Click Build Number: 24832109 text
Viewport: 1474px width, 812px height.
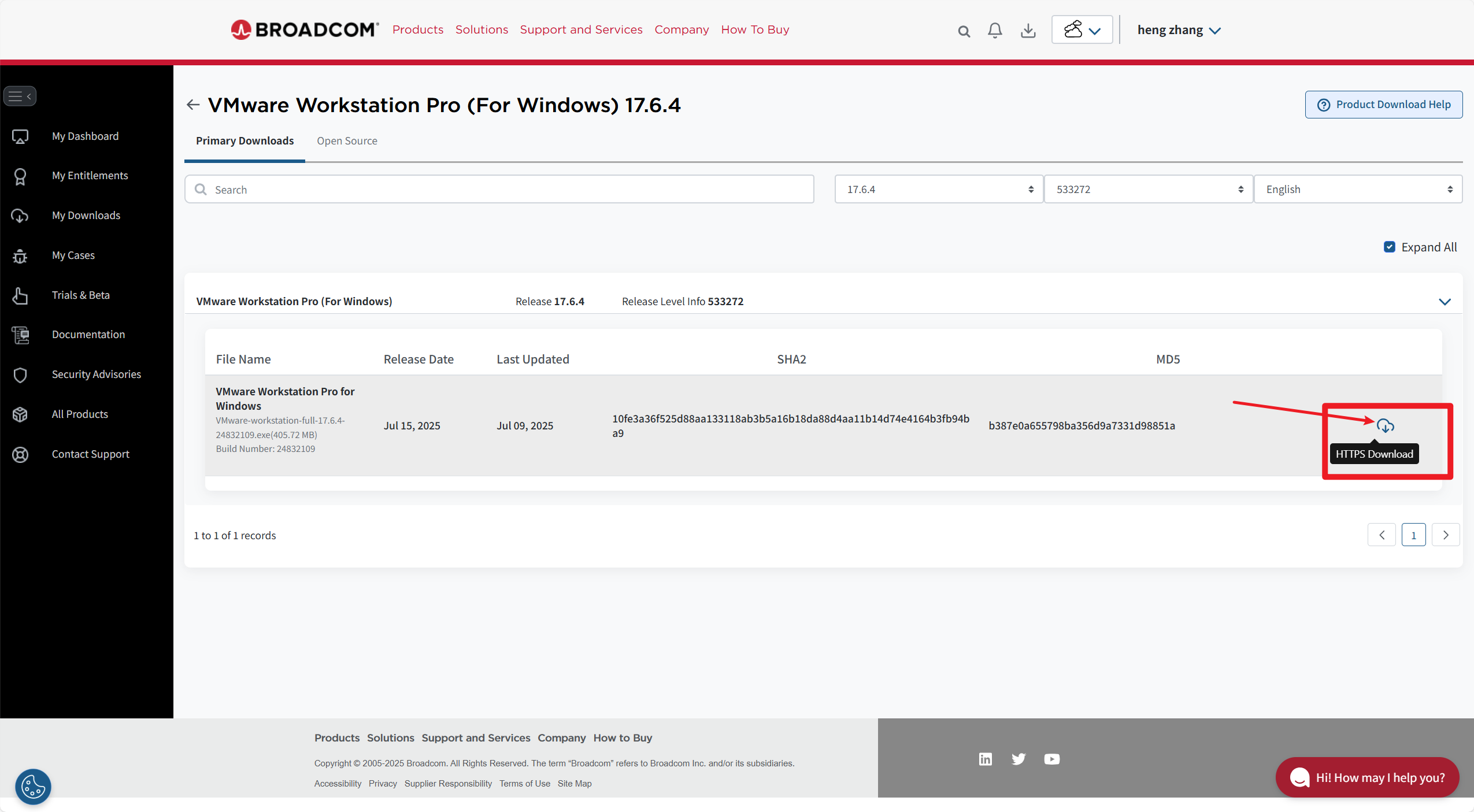265,448
